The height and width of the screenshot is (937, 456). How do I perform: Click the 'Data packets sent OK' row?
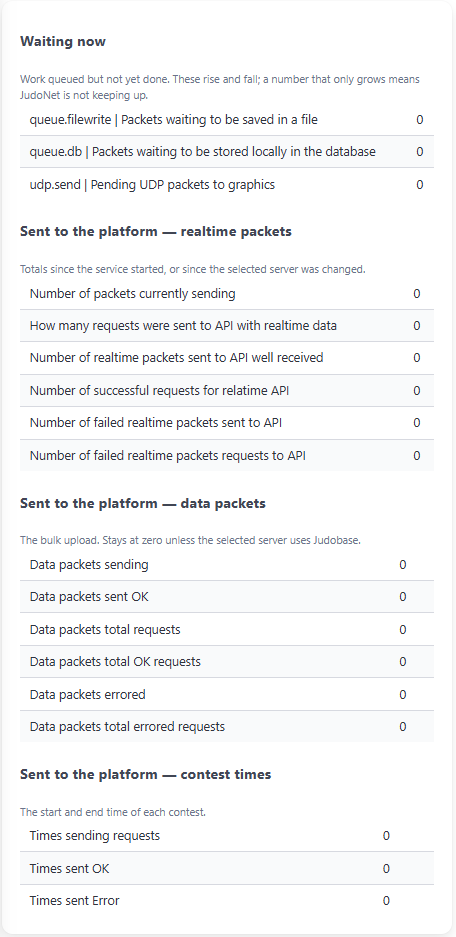coord(227,596)
